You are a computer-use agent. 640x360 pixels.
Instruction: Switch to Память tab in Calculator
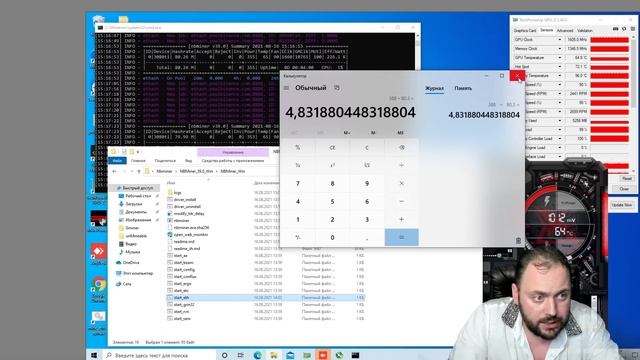(x=463, y=88)
